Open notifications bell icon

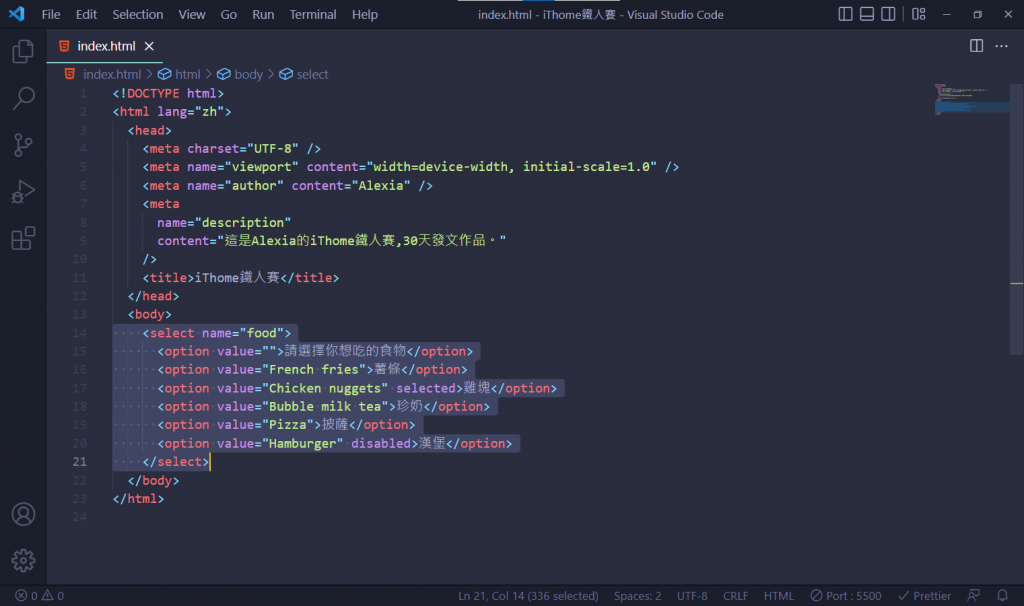(x=1002, y=596)
